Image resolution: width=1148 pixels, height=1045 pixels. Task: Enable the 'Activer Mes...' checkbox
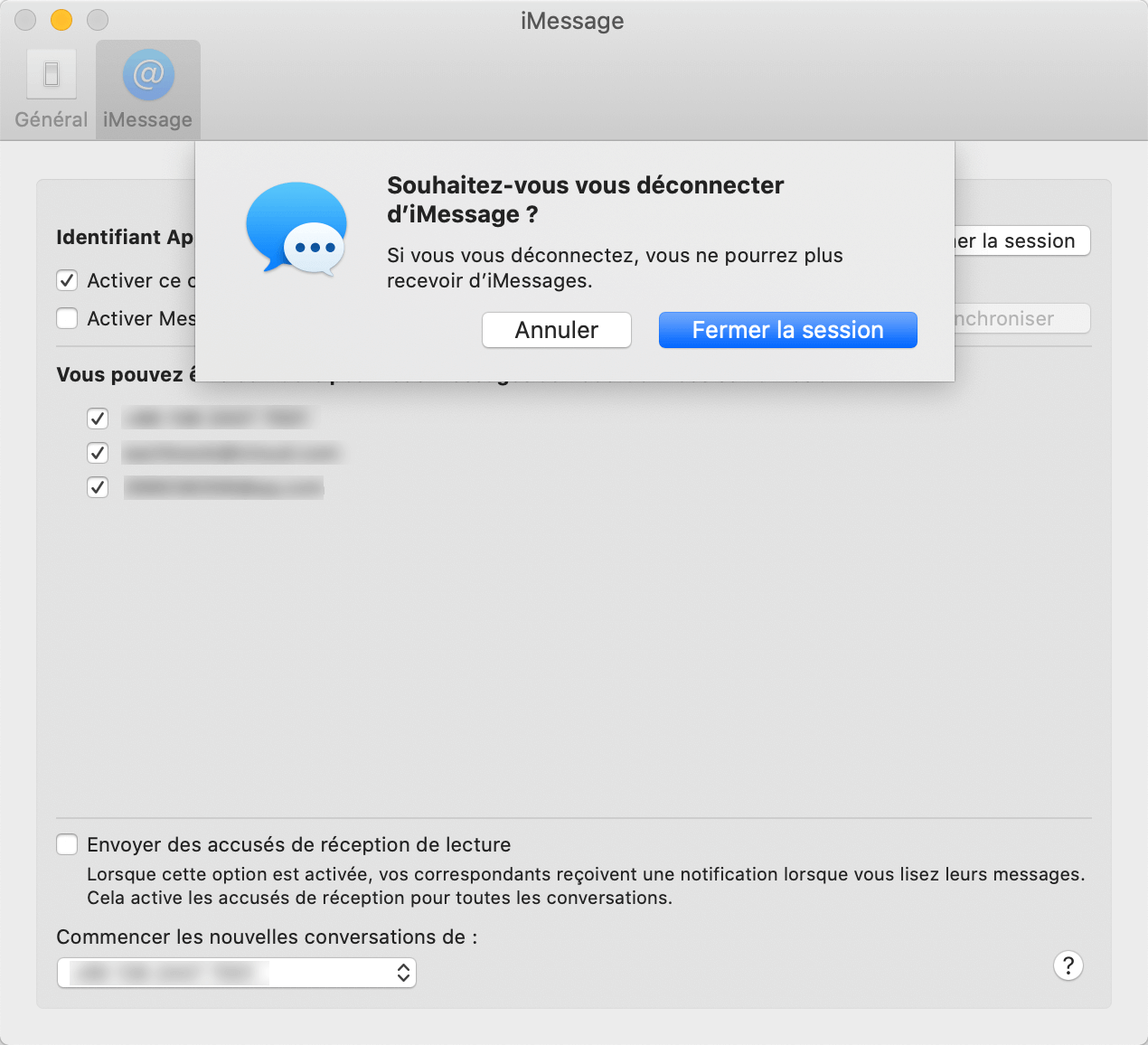pyautogui.click(x=67, y=318)
